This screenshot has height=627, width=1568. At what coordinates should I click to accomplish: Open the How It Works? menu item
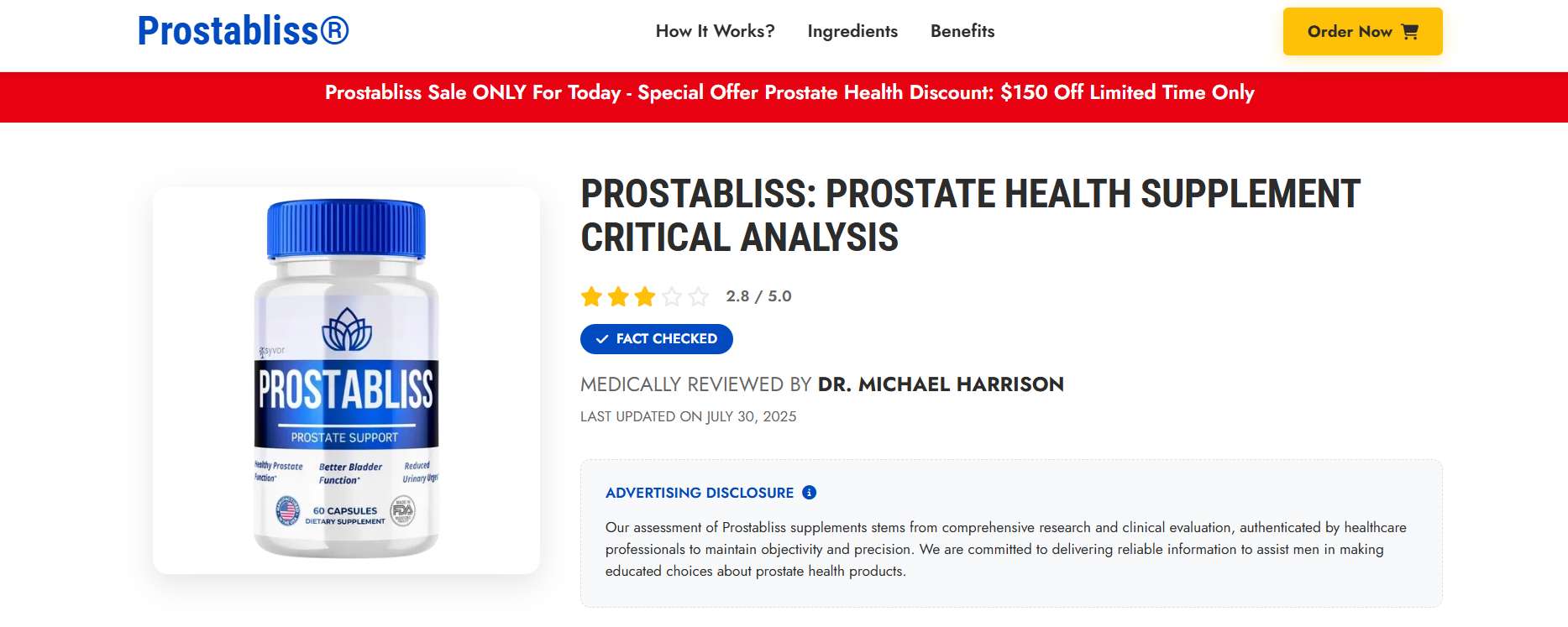tap(715, 31)
